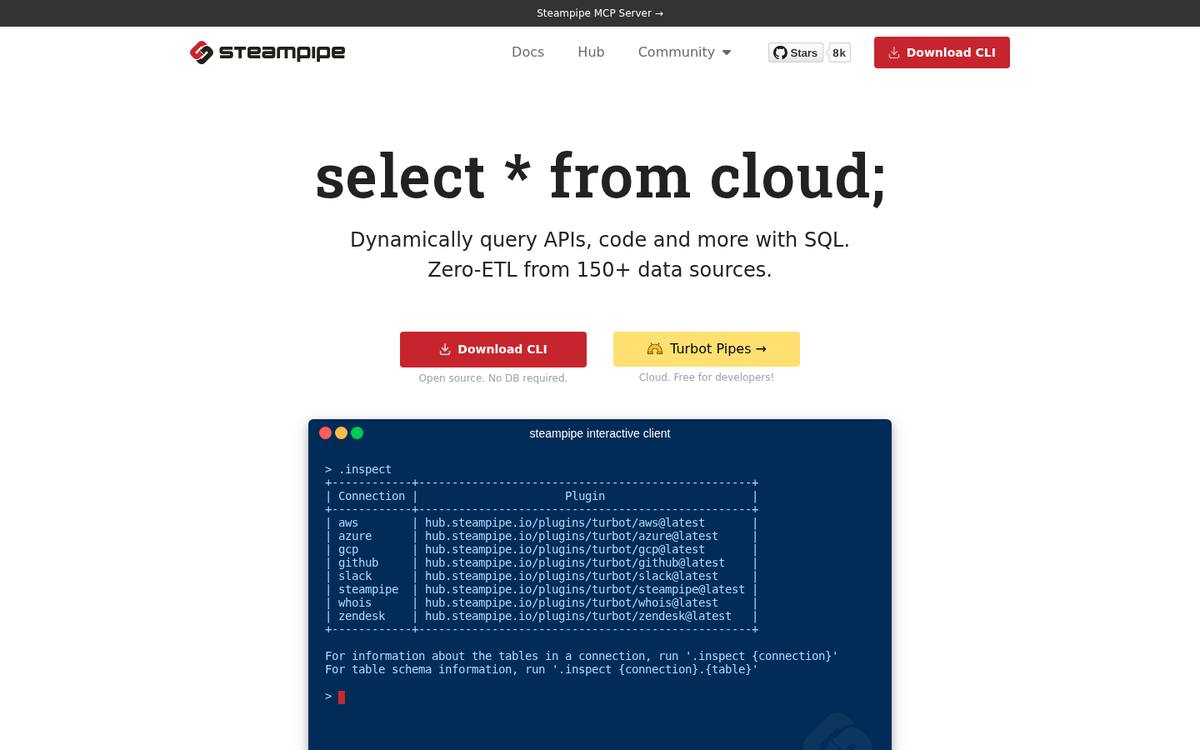Click the terminal prompt cursor

341,697
